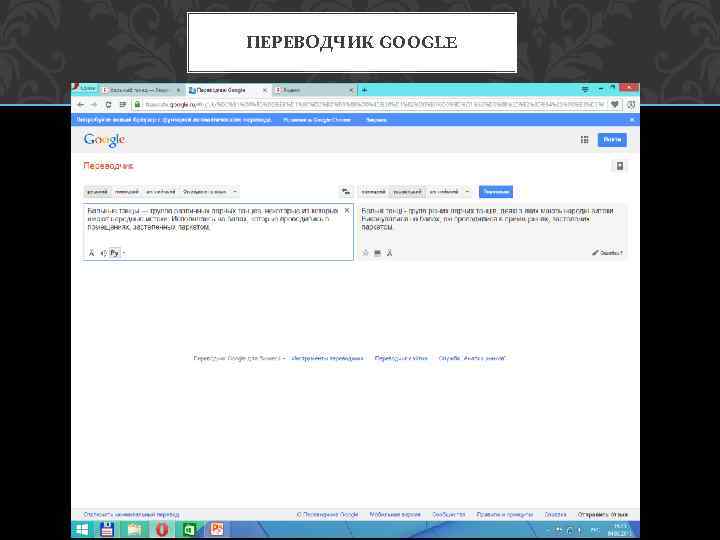The height and width of the screenshot is (540, 720).
Task: Click the red Переводчик heading link
Action: point(108,166)
